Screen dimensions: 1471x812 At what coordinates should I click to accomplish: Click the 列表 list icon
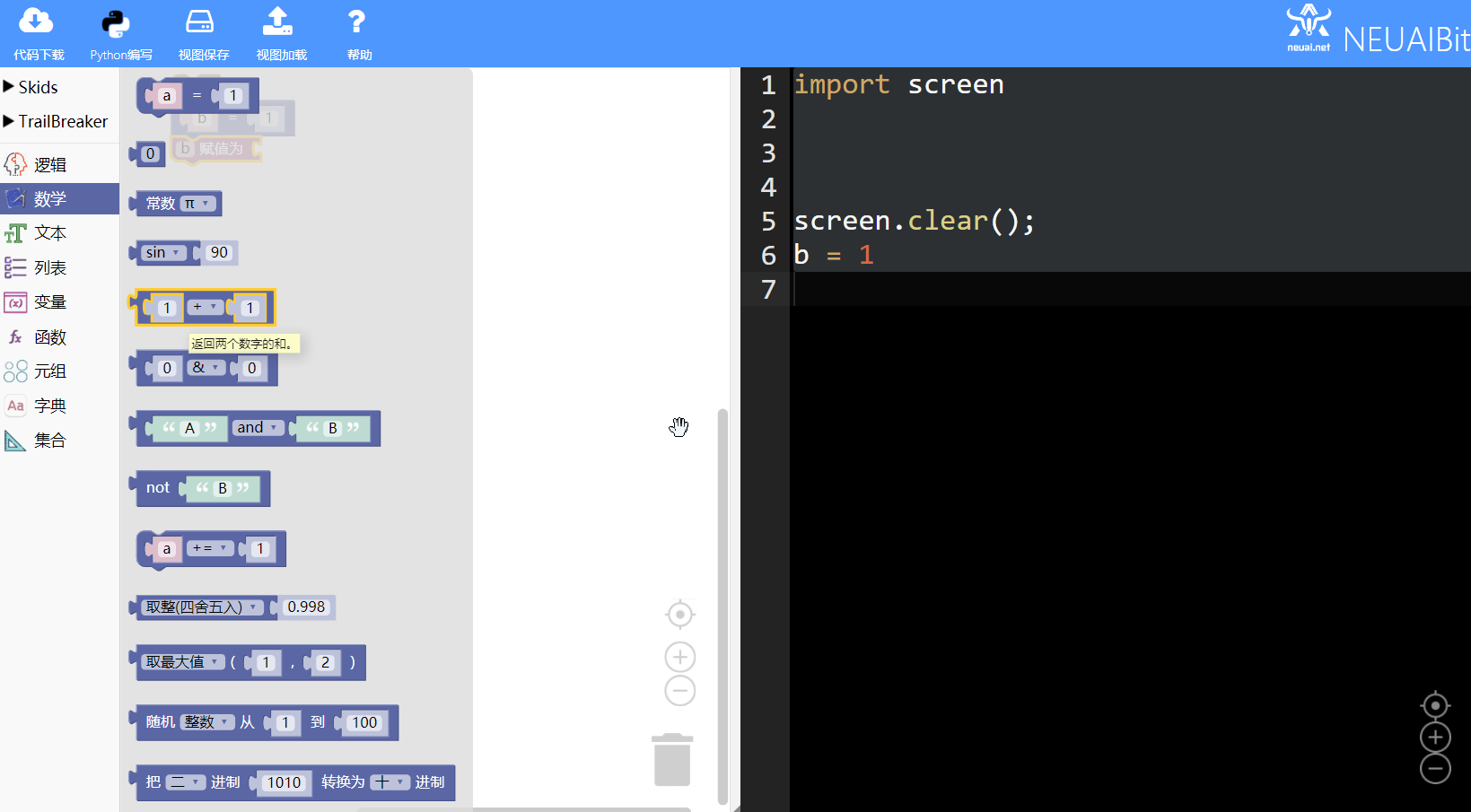pyautogui.click(x=15, y=267)
